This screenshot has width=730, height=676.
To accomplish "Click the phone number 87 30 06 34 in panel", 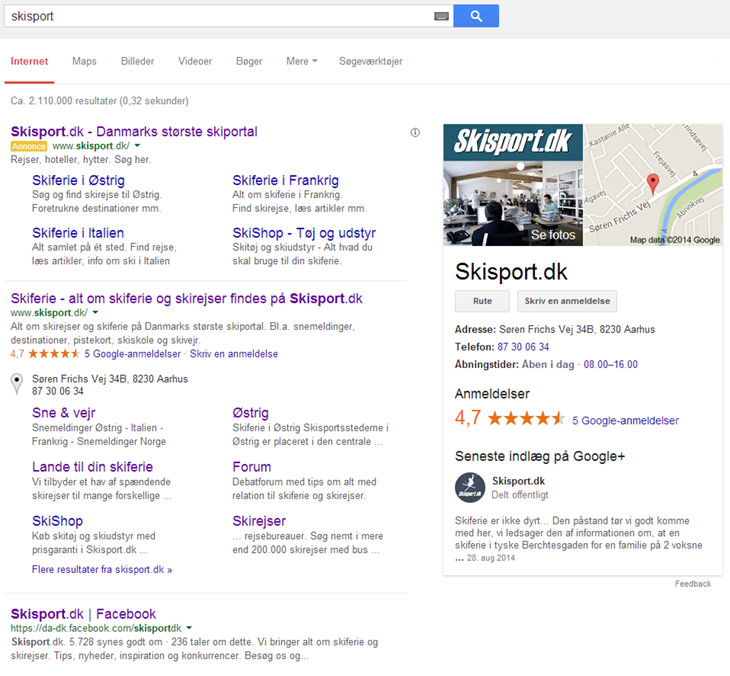I will (523, 347).
